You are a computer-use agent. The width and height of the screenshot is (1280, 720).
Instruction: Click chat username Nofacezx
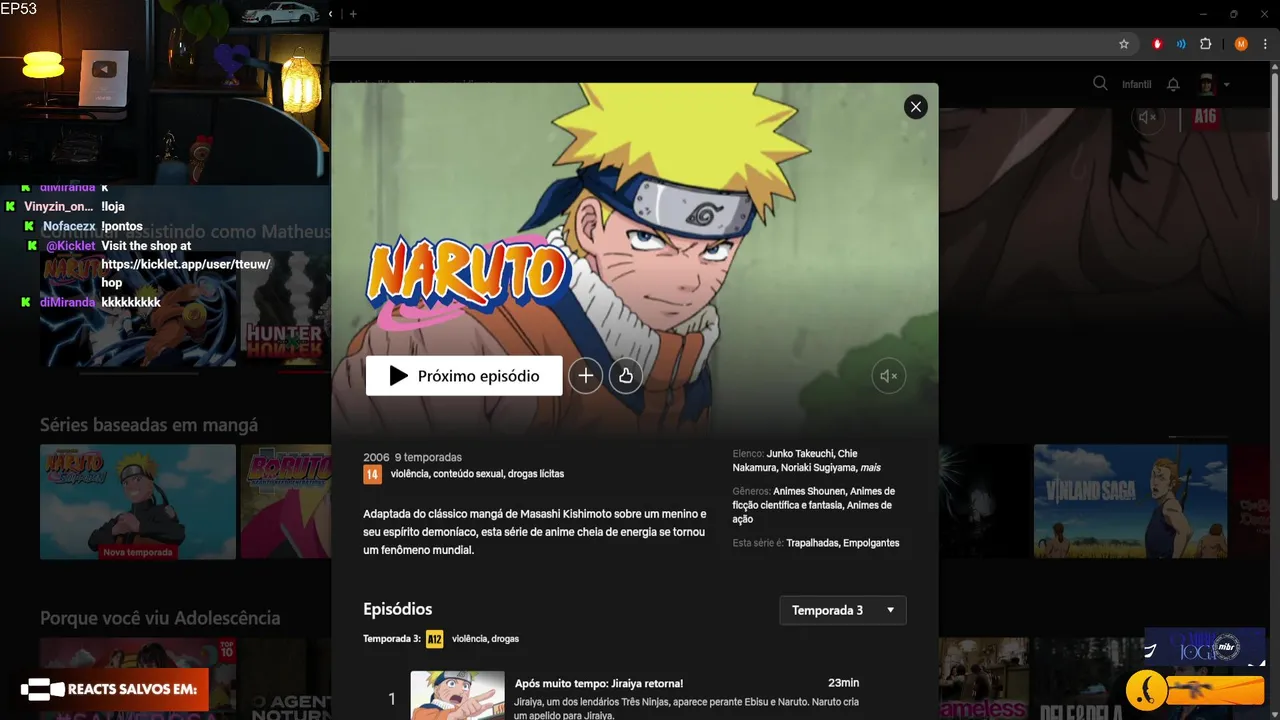click(69, 226)
